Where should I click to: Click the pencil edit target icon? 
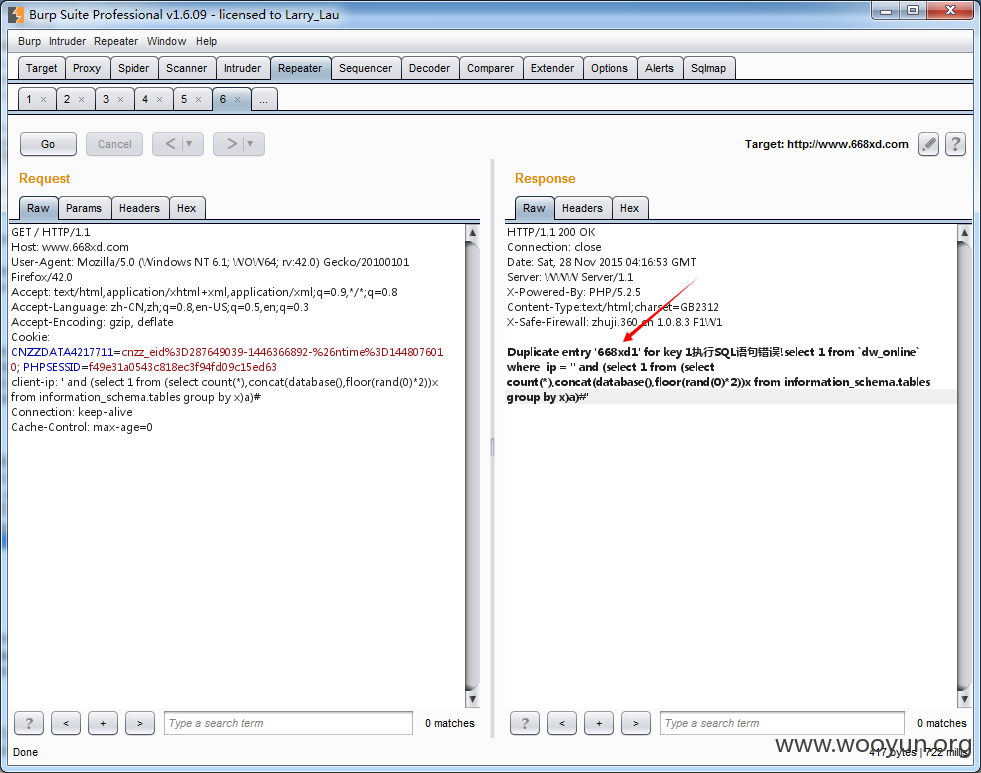(928, 144)
